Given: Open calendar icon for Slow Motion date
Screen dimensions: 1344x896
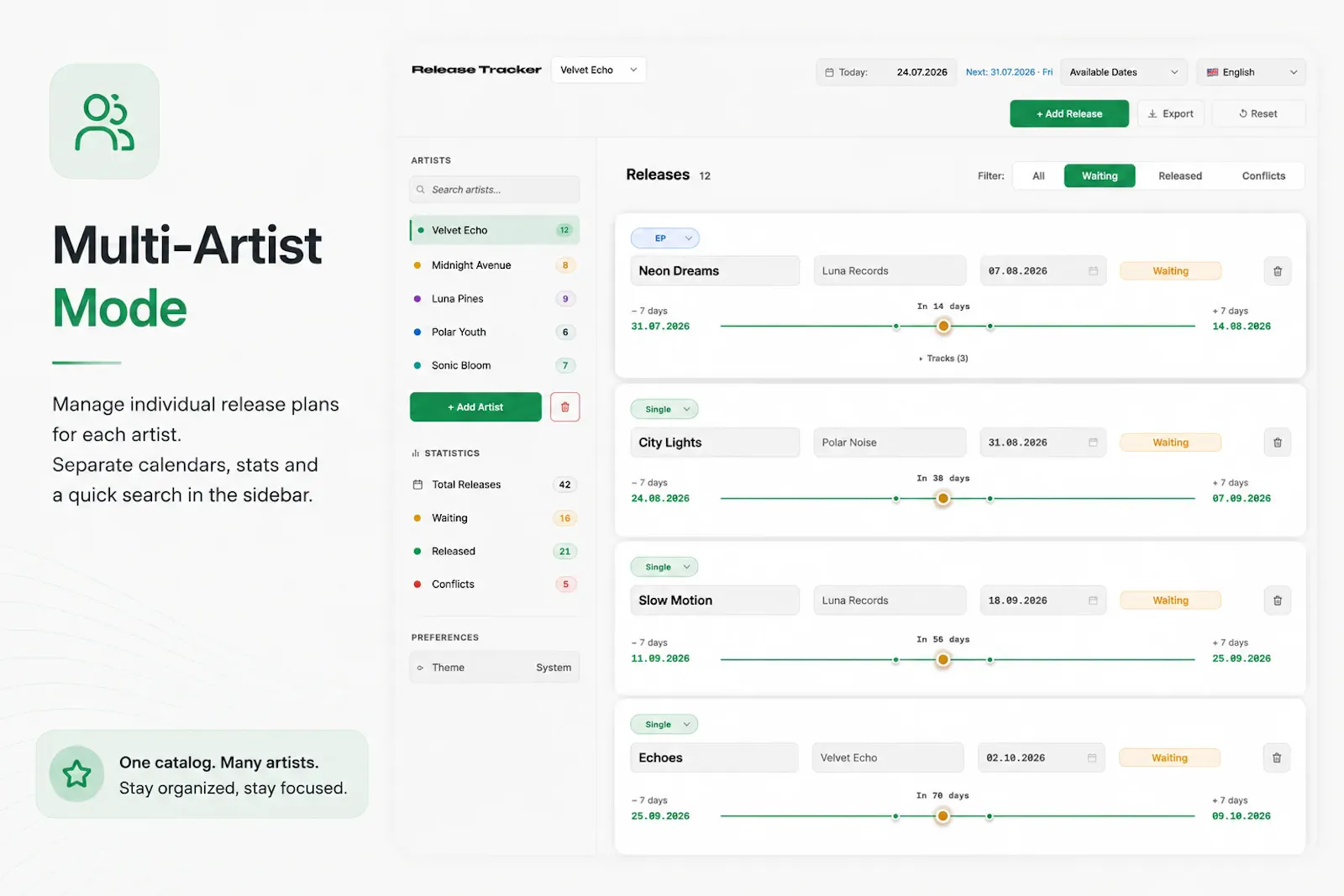Looking at the screenshot, I should tap(1093, 600).
